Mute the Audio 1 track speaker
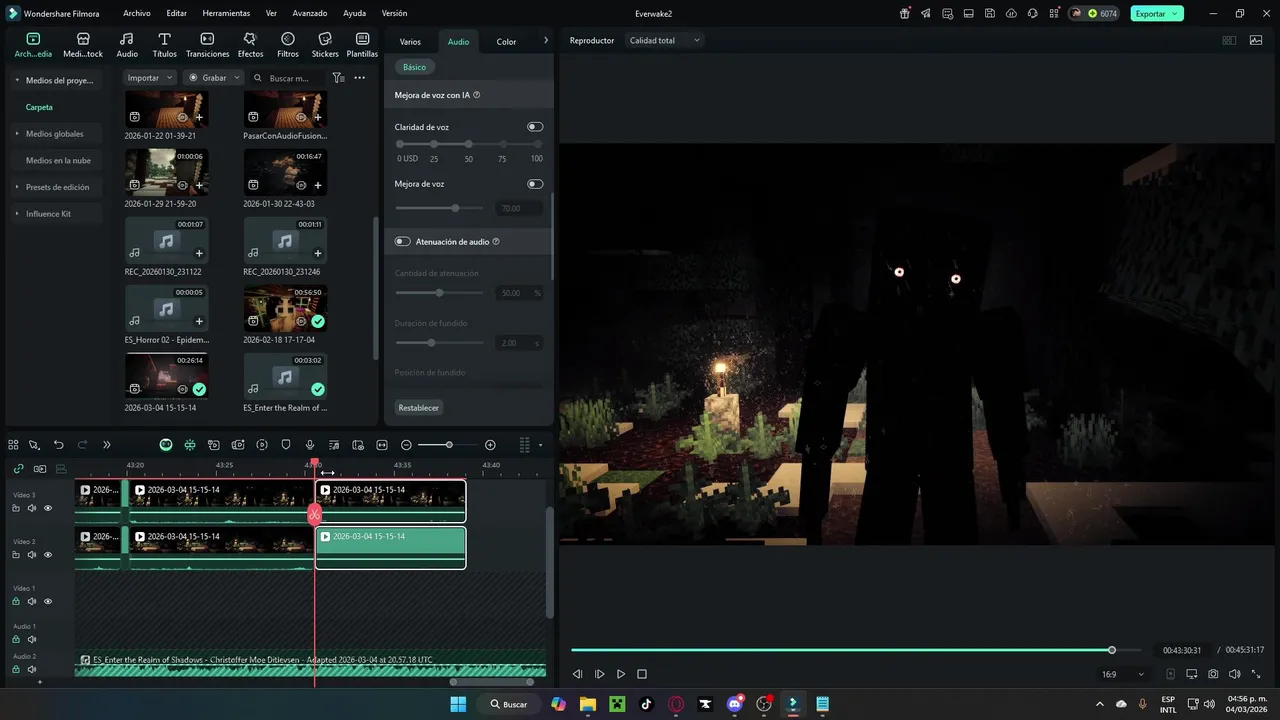The height and width of the screenshot is (720, 1280). pos(32,639)
